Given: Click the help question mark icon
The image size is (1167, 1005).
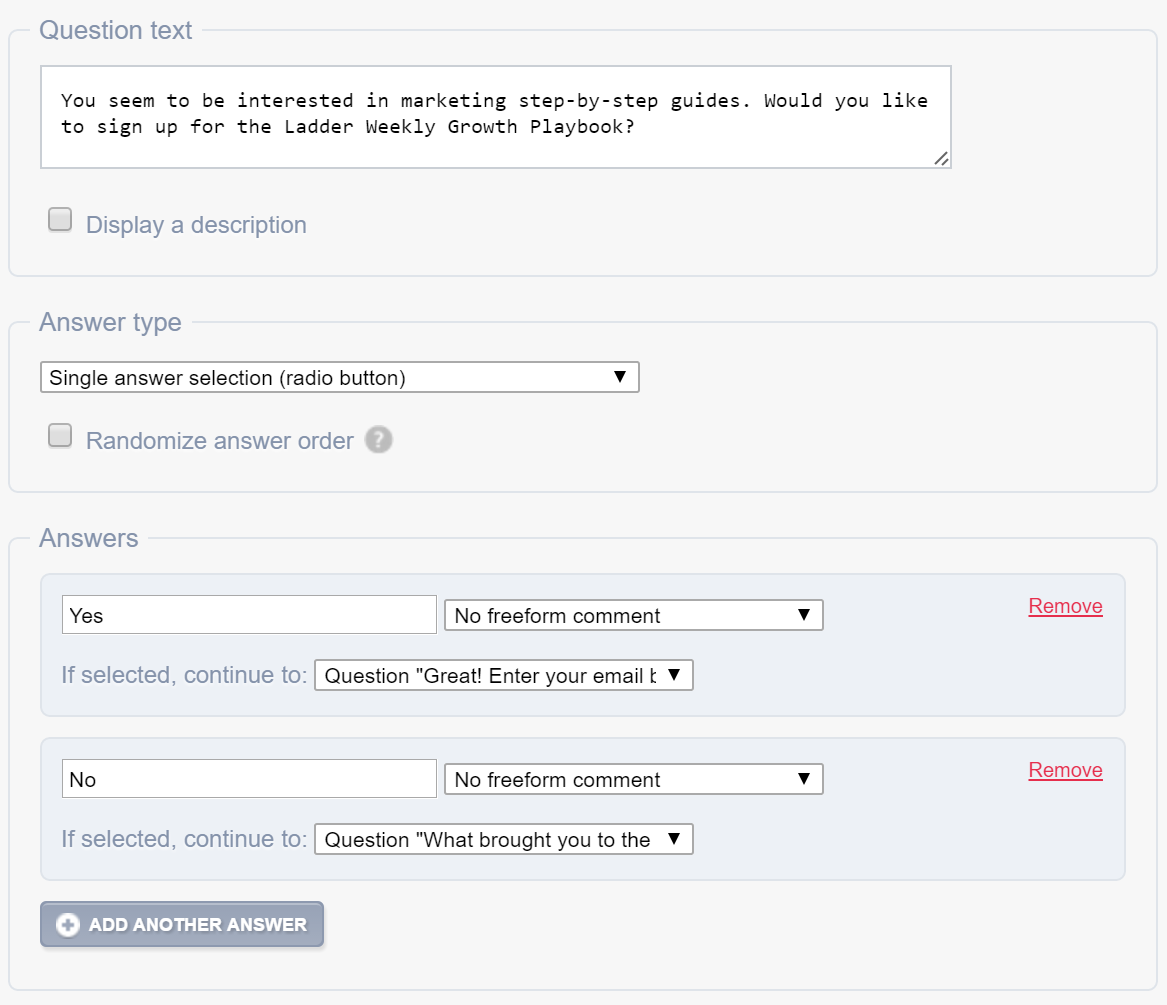Looking at the screenshot, I should point(378,440).
